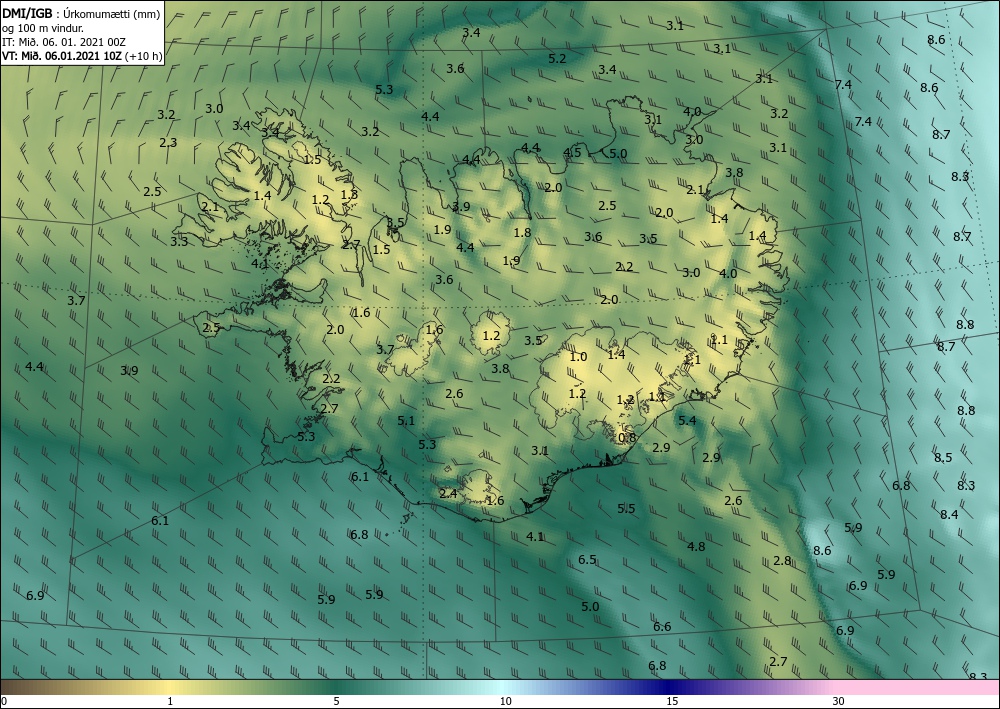Click the 4.8 value in southeast ocean
Viewport: 1000px width, 709px height.
click(696, 546)
